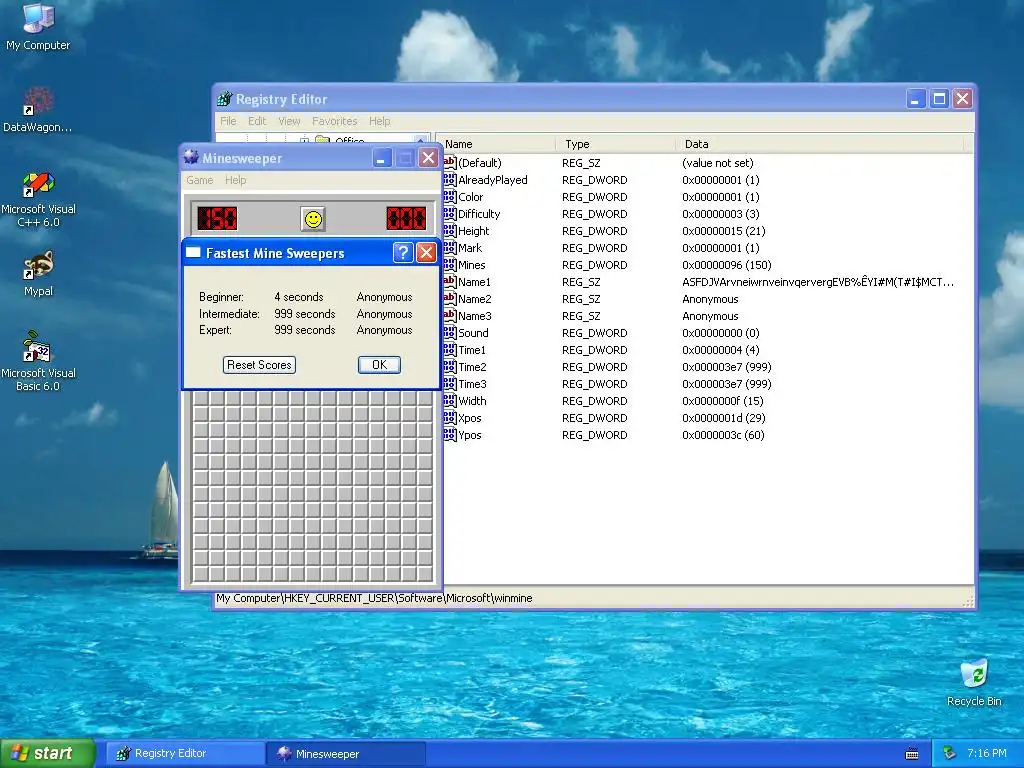
Task: Sort by the Type column header
Action: [x=615, y=144]
